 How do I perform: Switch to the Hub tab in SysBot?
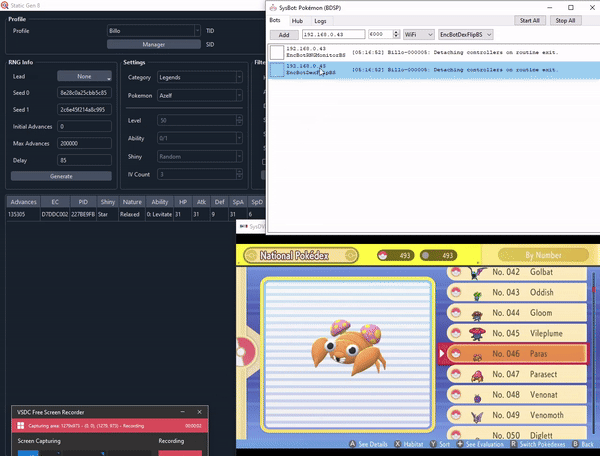(297, 21)
